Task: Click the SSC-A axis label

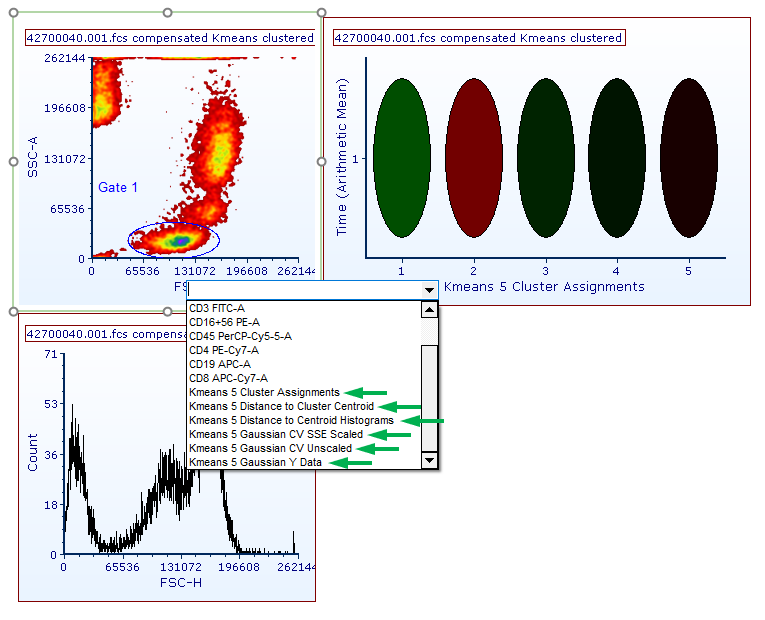Action: 32,157
